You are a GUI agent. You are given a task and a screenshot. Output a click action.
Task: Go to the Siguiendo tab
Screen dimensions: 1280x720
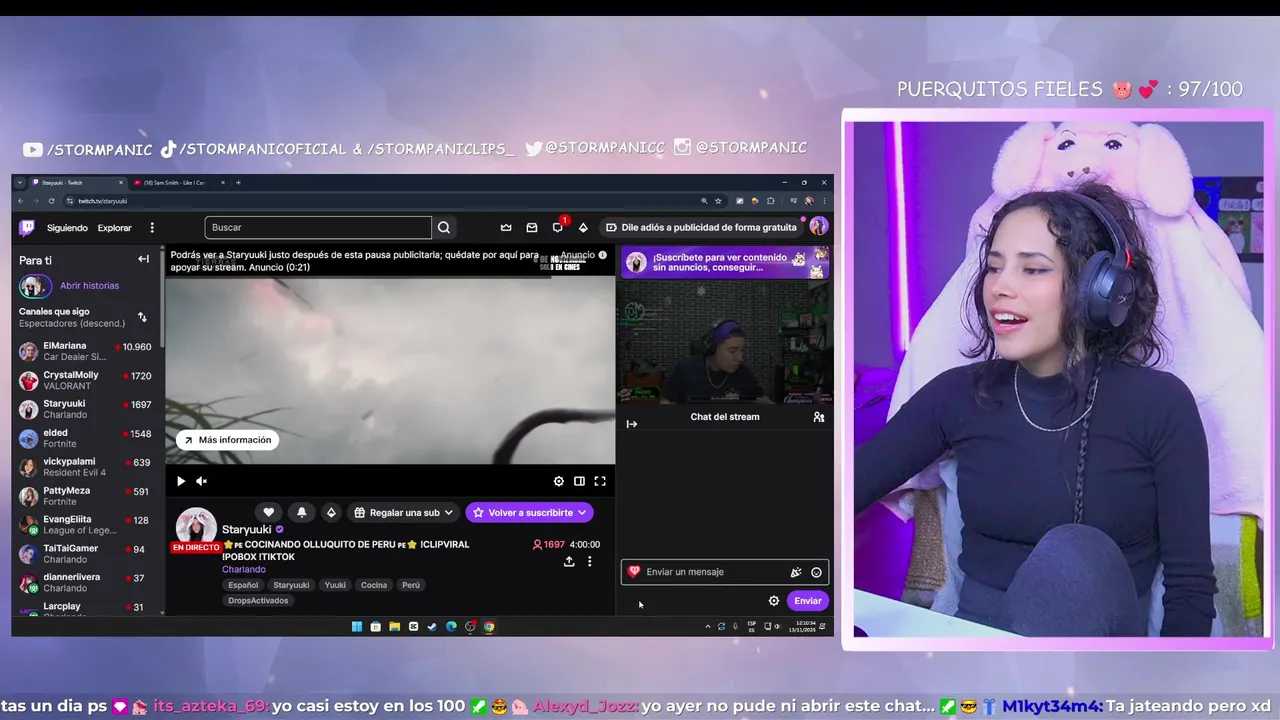[x=67, y=228]
